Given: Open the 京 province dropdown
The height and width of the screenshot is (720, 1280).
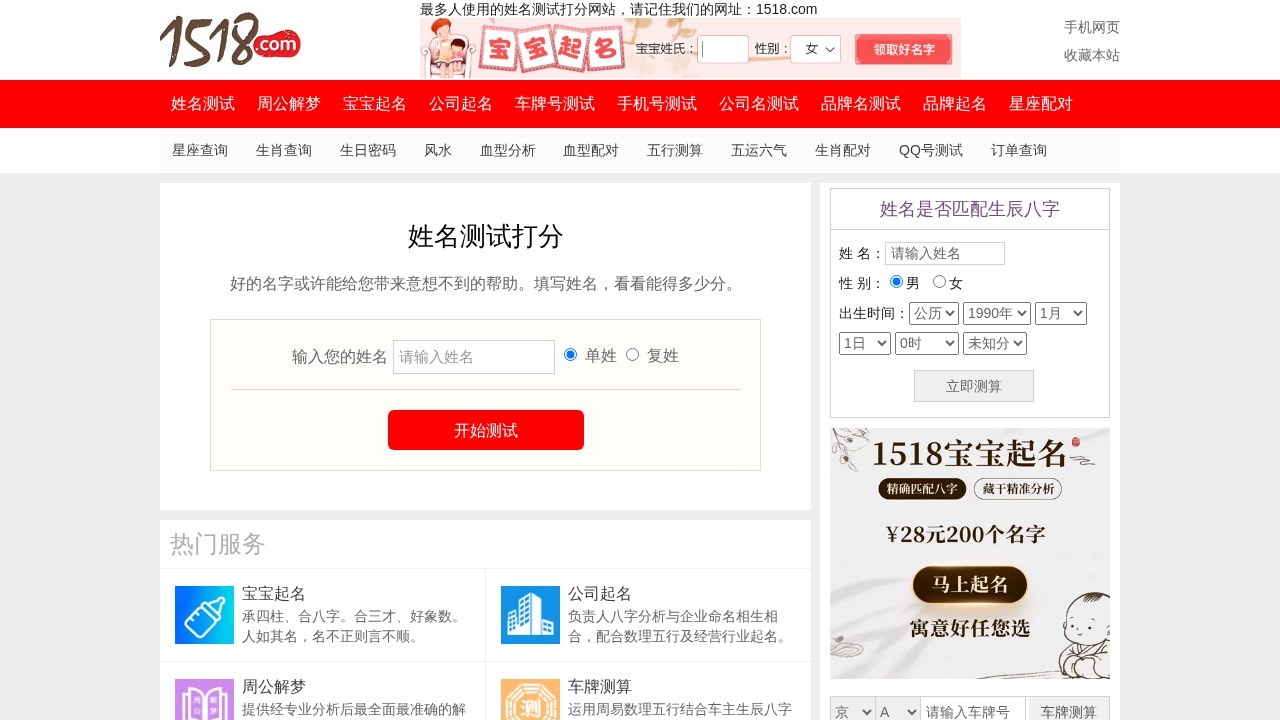Looking at the screenshot, I should coord(851,712).
